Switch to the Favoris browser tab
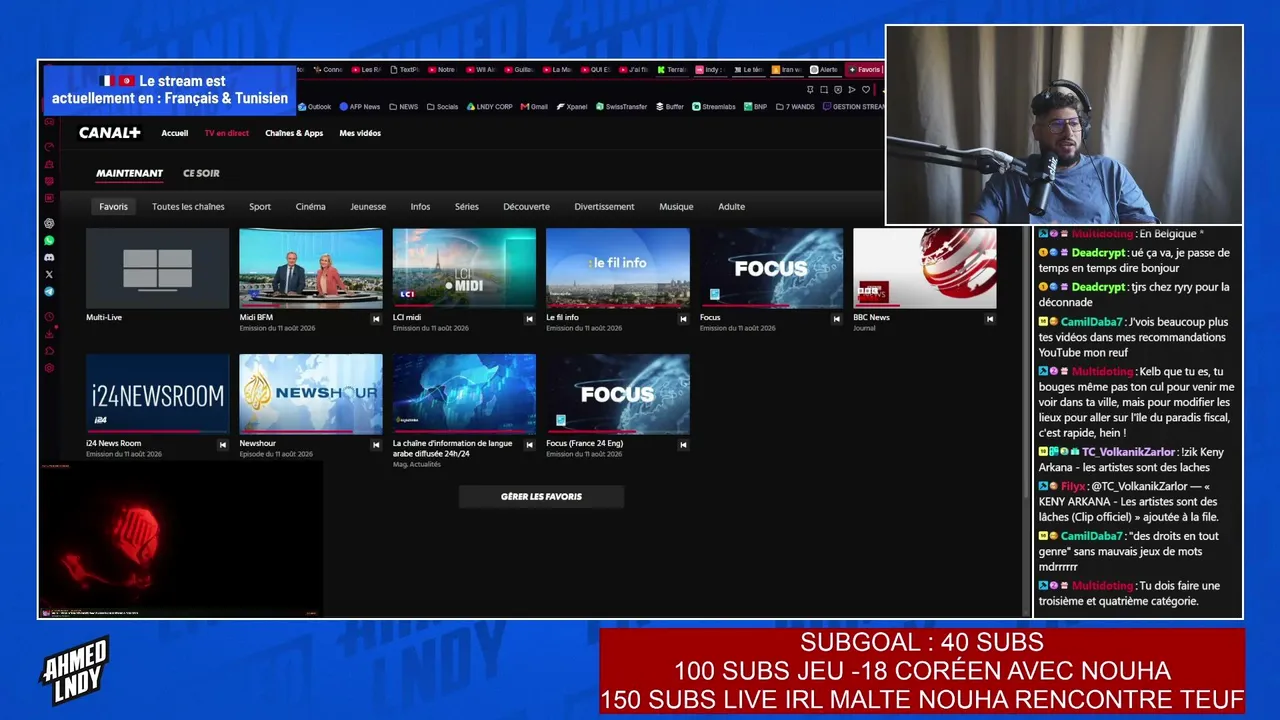Image resolution: width=1280 pixels, height=720 pixels. (864, 70)
